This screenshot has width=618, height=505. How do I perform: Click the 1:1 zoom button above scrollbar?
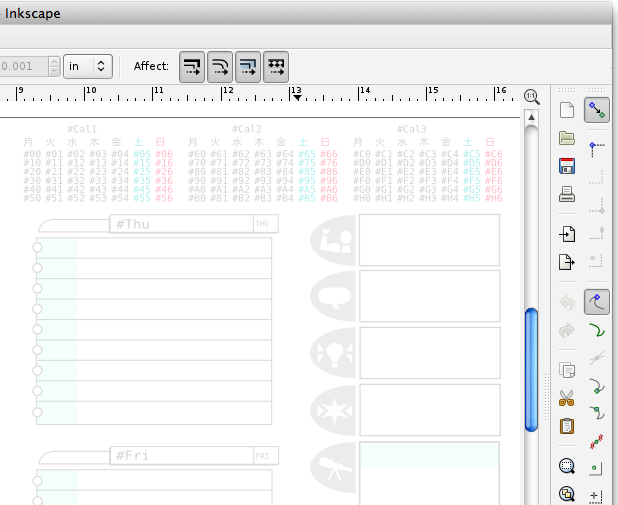click(532, 95)
